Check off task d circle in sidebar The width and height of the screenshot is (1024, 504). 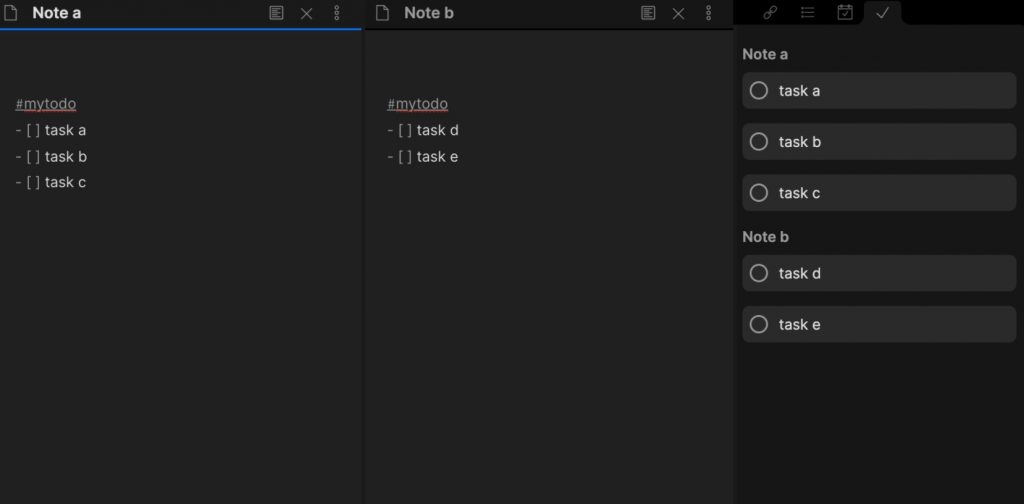[758, 273]
